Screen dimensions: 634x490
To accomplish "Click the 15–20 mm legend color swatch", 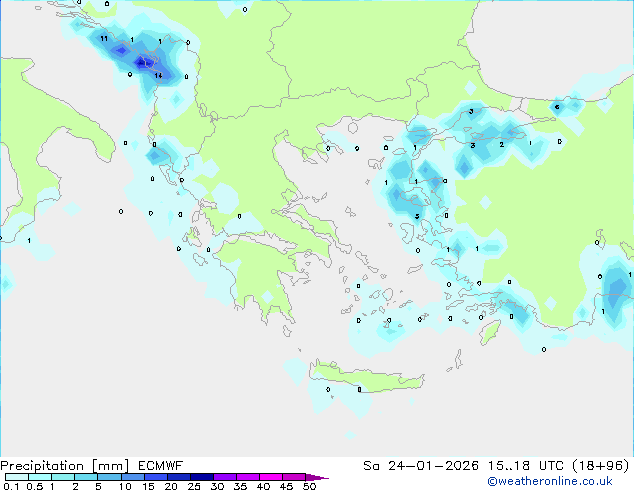I will coord(156,477).
